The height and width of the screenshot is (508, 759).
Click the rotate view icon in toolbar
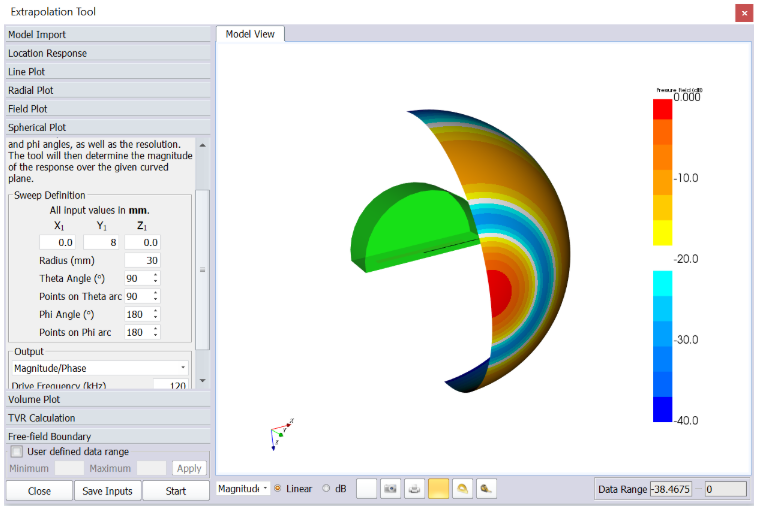tap(462, 489)
